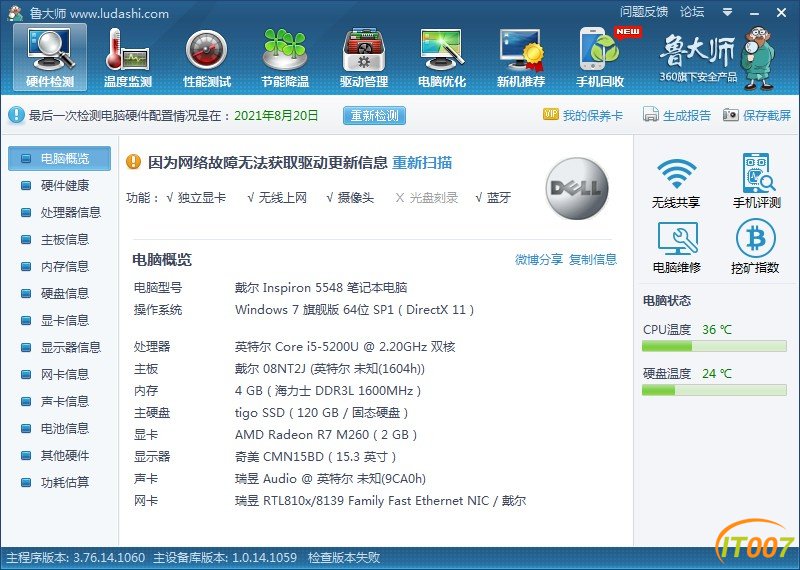Image resolution: width=800 pixels, height=570 pixels.
Task: Click the orange warning icon by network error
Action: pos(133,162)
